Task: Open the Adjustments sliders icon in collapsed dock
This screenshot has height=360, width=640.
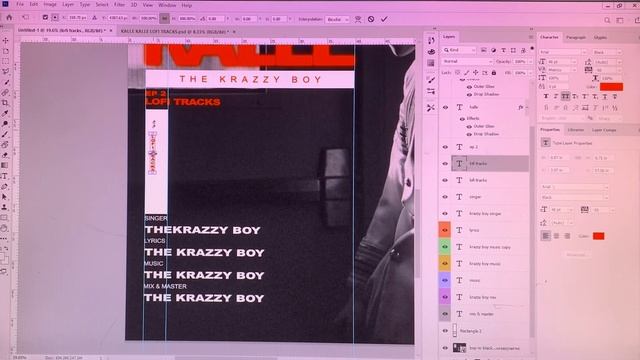Action: [431, 91]
